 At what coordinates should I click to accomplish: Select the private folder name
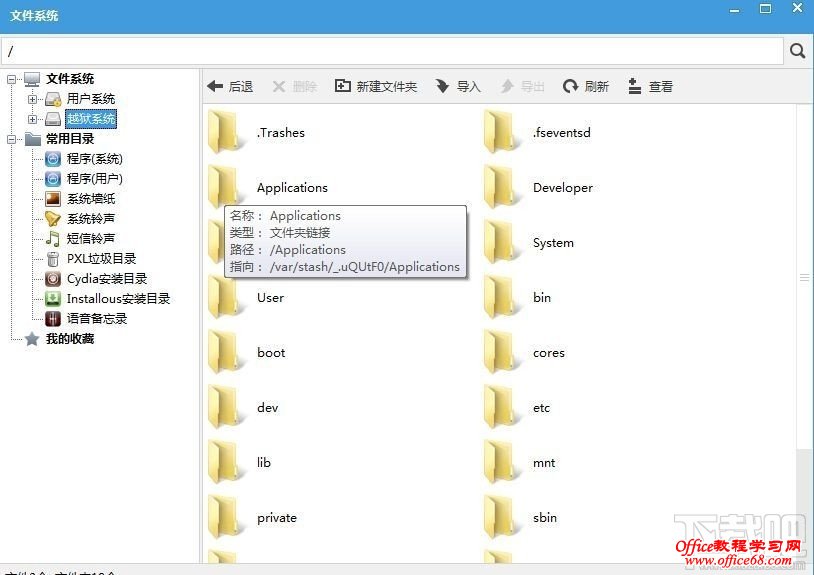(277, 518)
